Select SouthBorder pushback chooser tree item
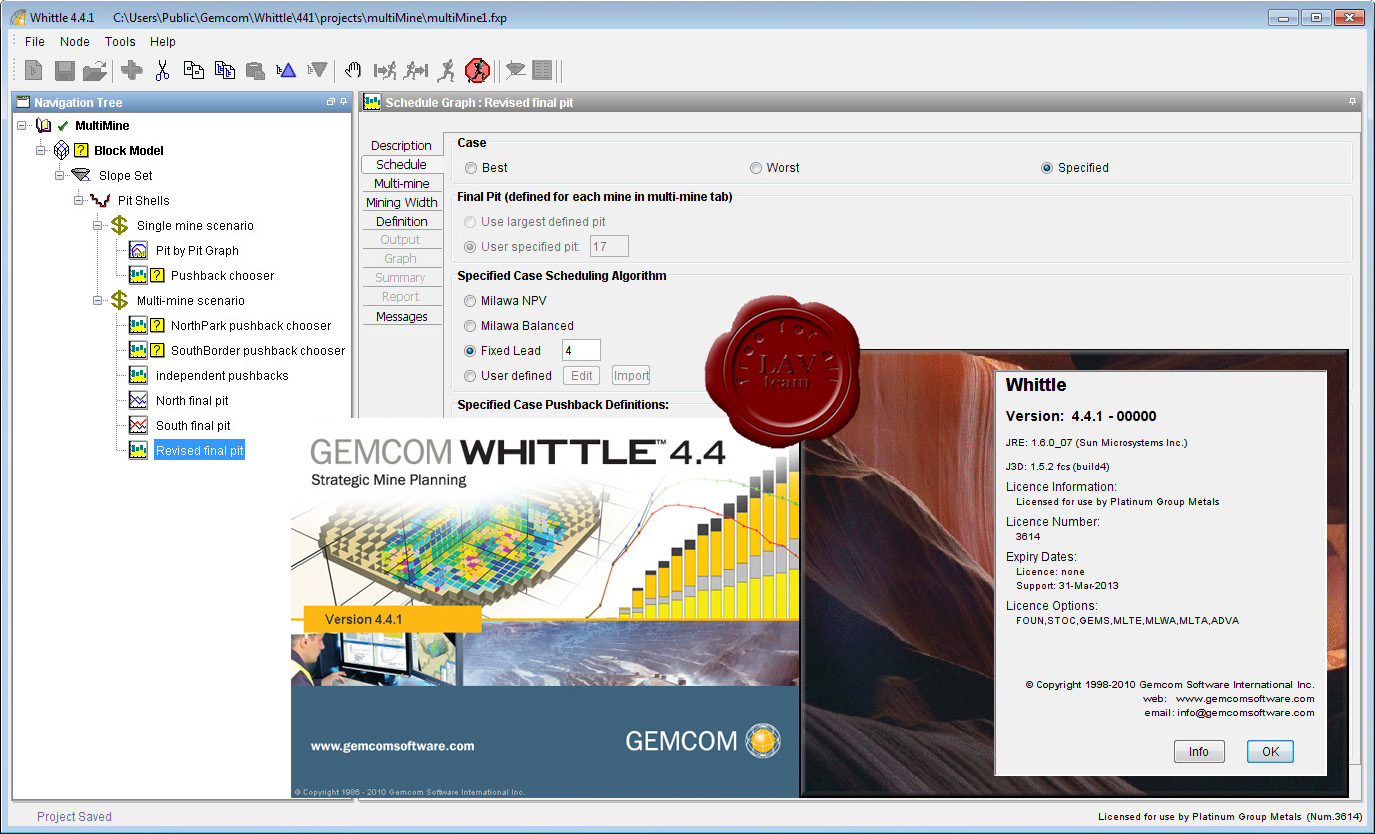 [258, 351]
